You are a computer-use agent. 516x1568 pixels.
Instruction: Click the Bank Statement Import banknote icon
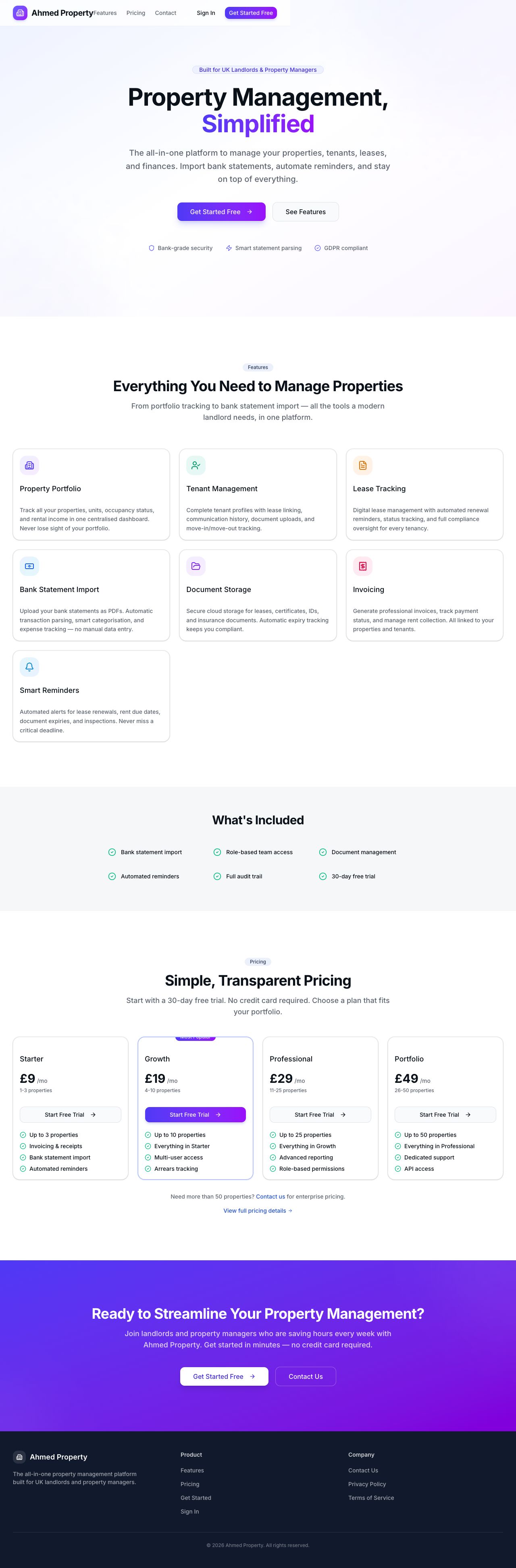point(29,566)
